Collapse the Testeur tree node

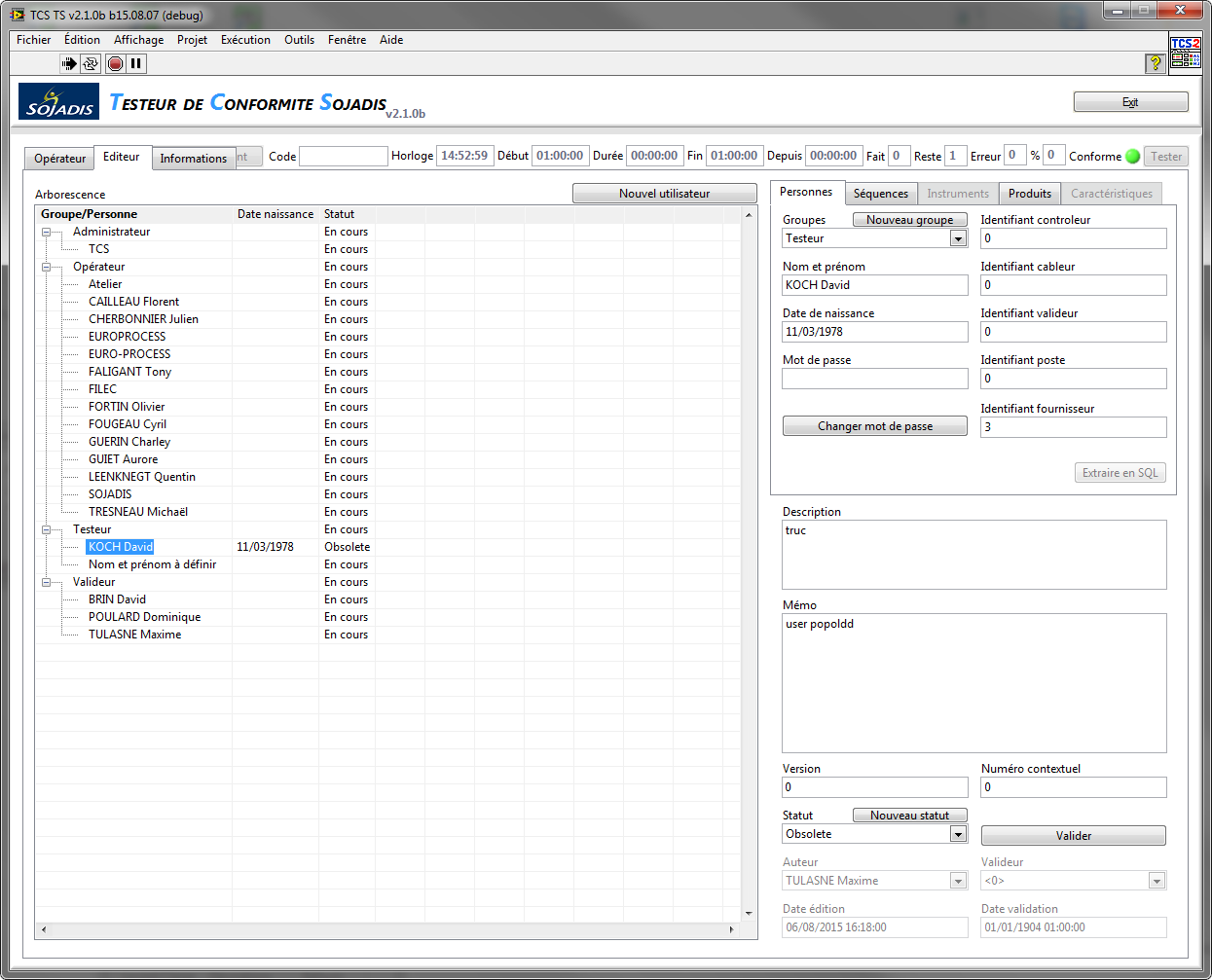[x=46, y=529]
